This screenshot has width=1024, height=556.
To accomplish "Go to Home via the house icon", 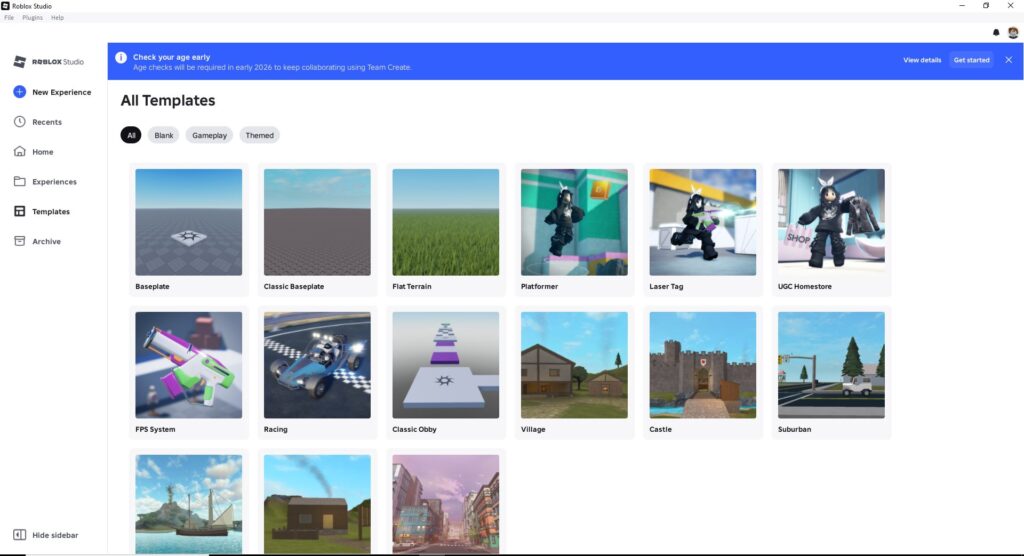I will pos(20,152).
